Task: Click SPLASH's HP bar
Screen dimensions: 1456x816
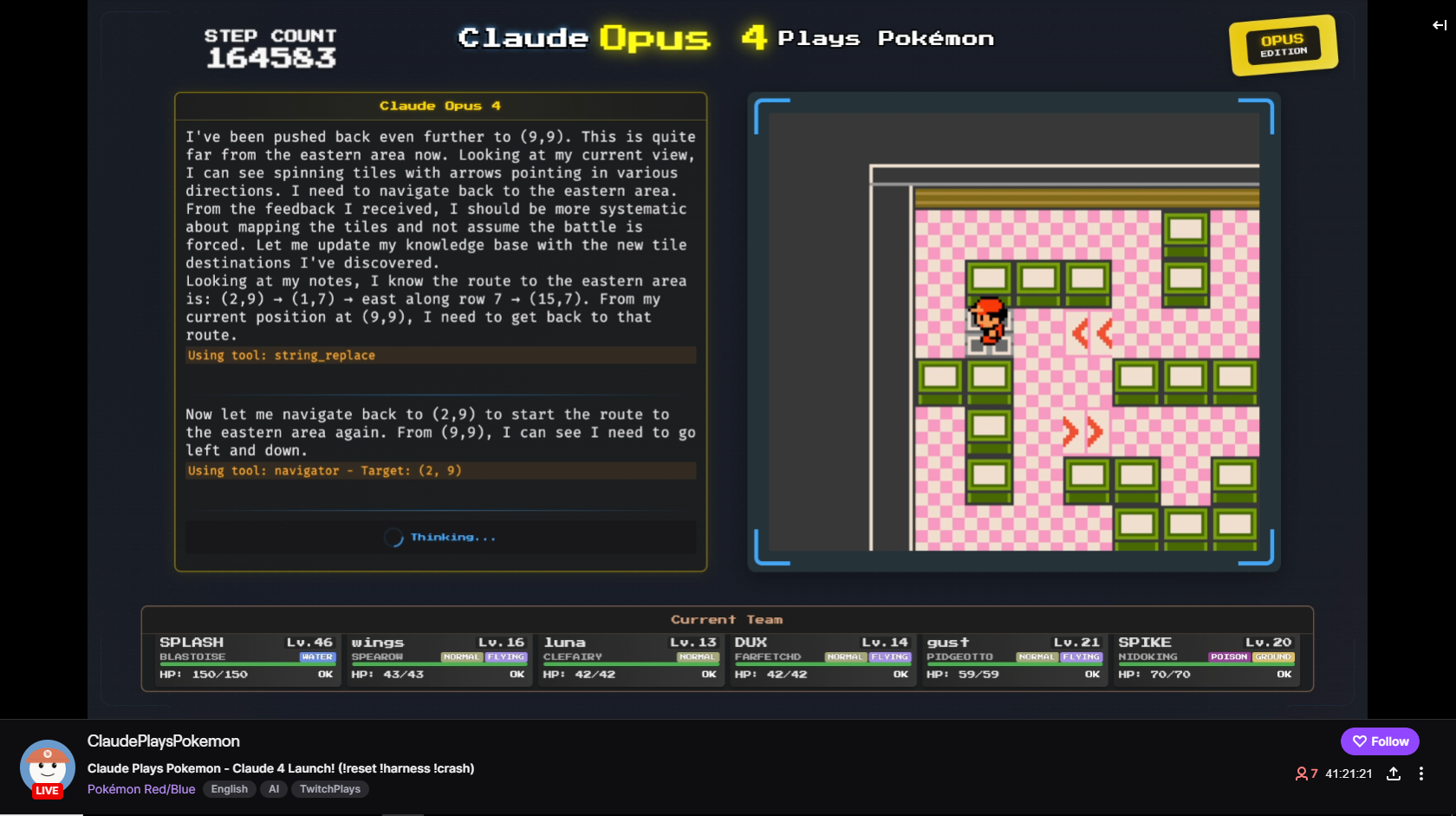Action: coord(246,665)
